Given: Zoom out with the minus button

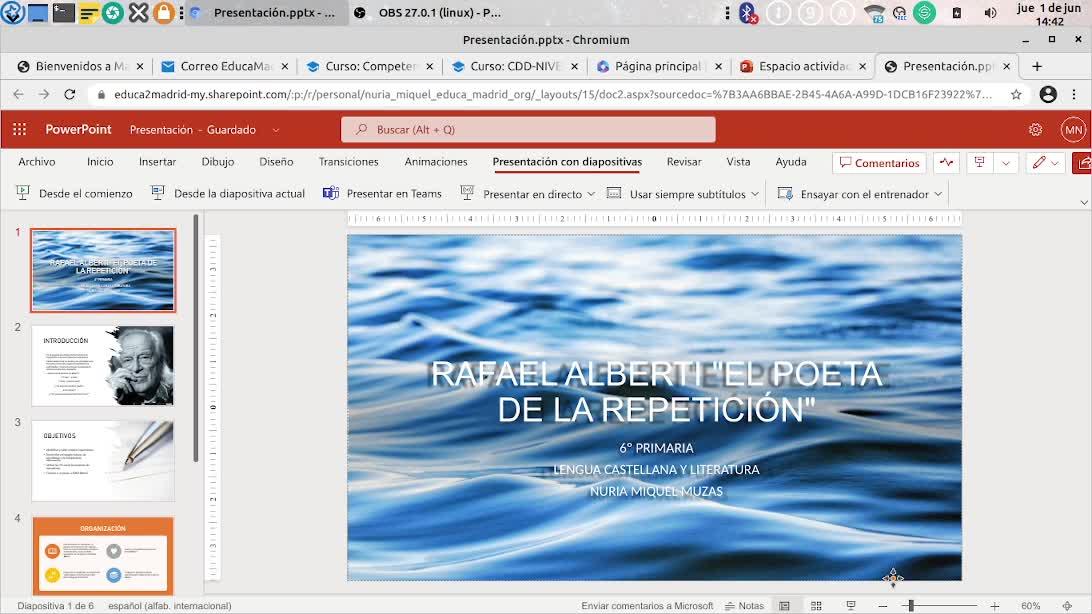Looking at the screenshot, I should point(882,606).
